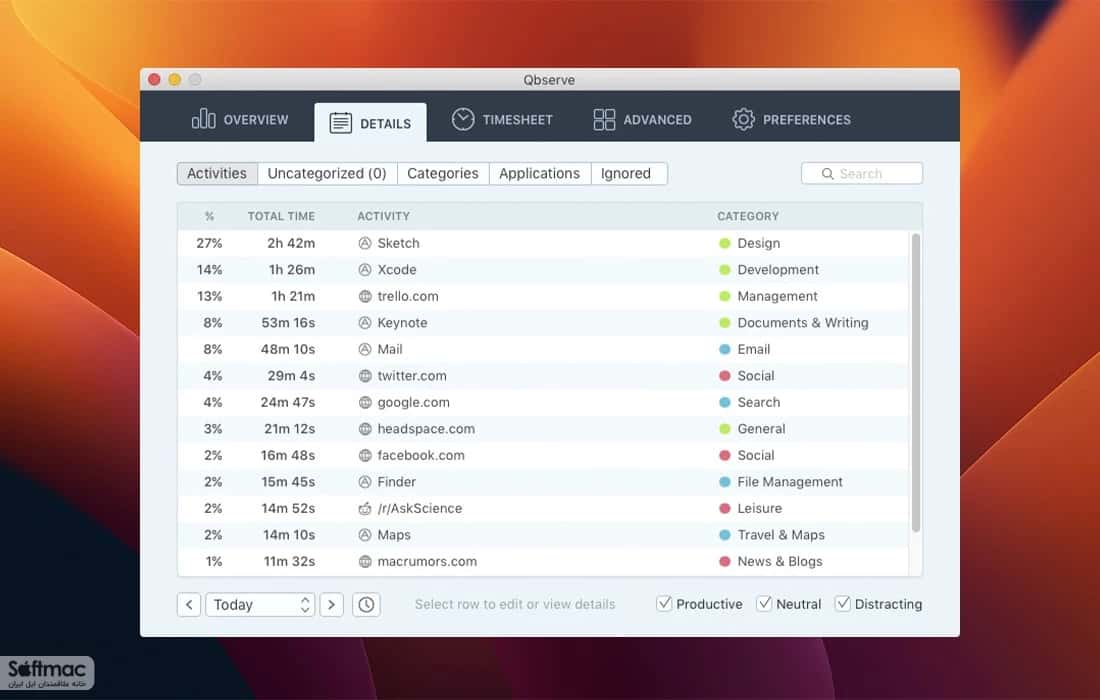This screenshot has width=1100, height=700.
Task: Click the twitter.com globe icon
Action: click(365, 376)
